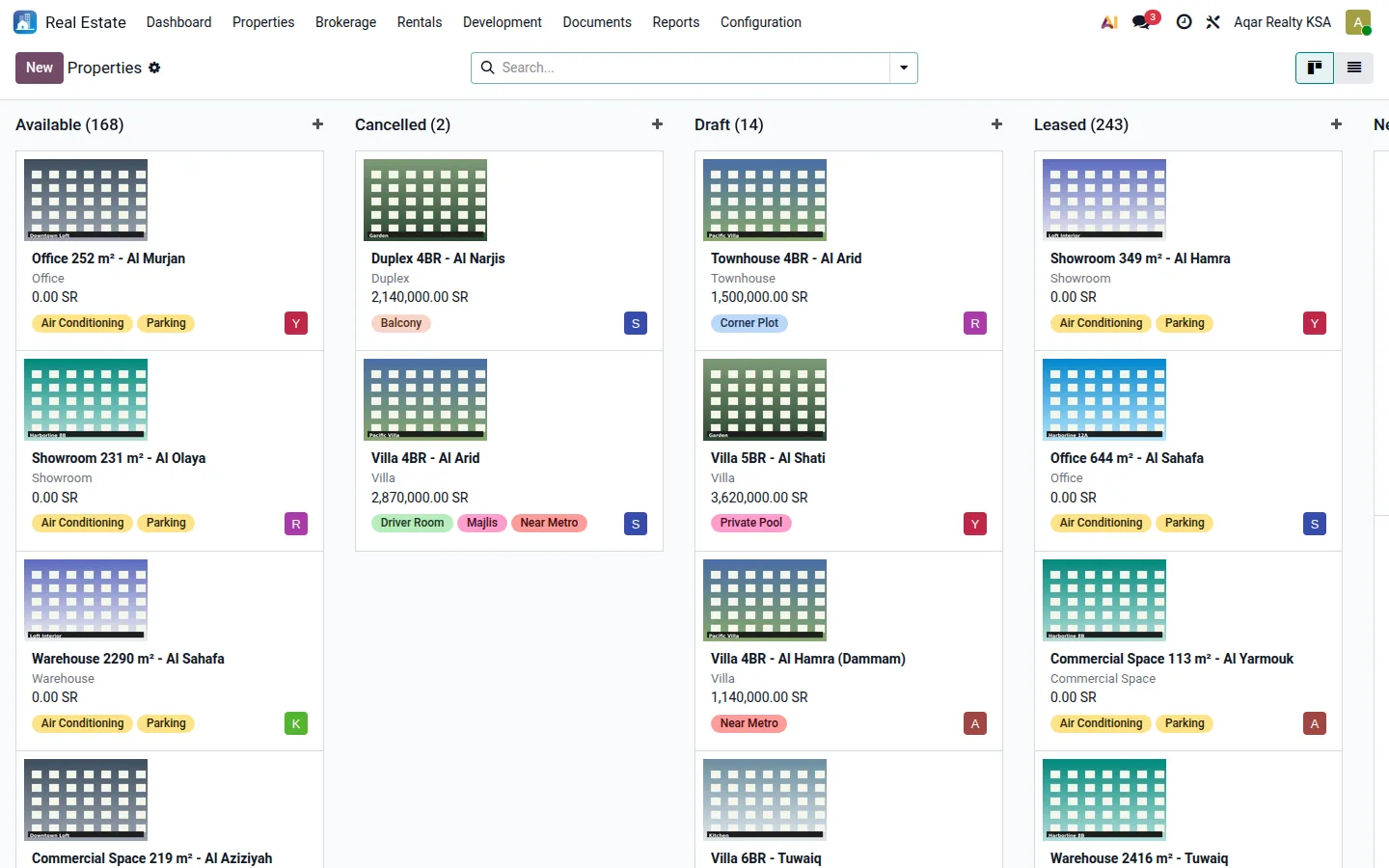Open the Properties settings gear
This screenshot has height=868, width=1389.
pos(154,68)
